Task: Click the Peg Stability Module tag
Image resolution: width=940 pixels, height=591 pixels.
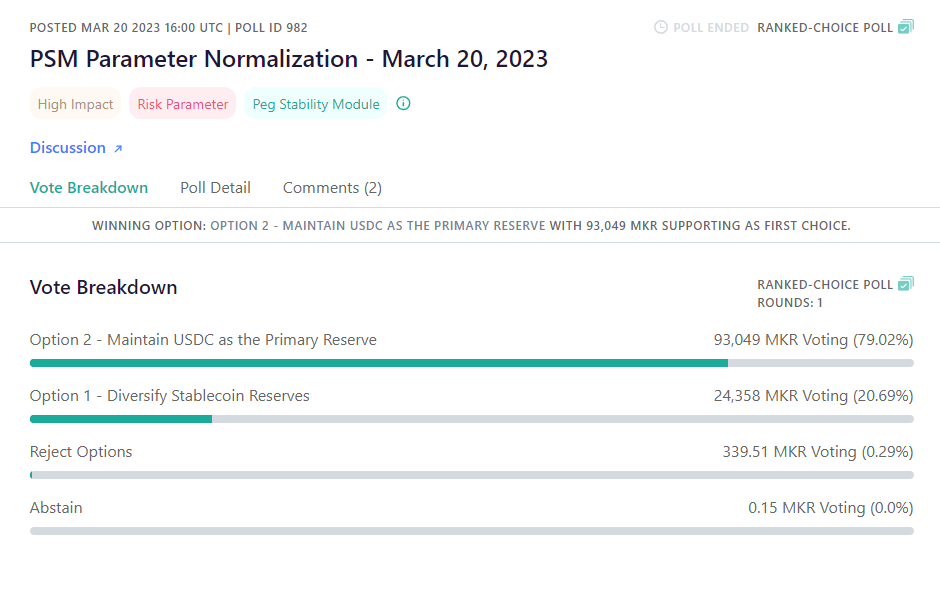Action: click(x=315, y=104)
